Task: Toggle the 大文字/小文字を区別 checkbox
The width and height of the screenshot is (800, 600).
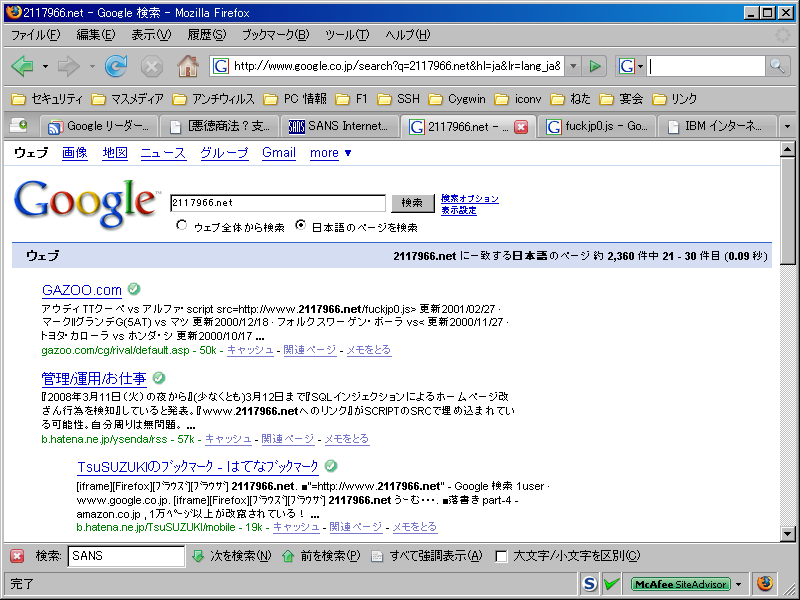Action: coord(502,556)
